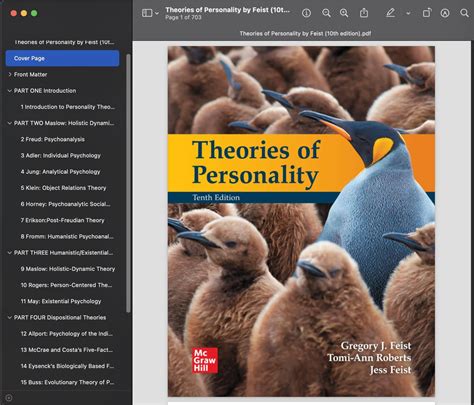Enter full screen with green button
The width and height of the screenshot is (474, 405).
(x=34, y=13)
